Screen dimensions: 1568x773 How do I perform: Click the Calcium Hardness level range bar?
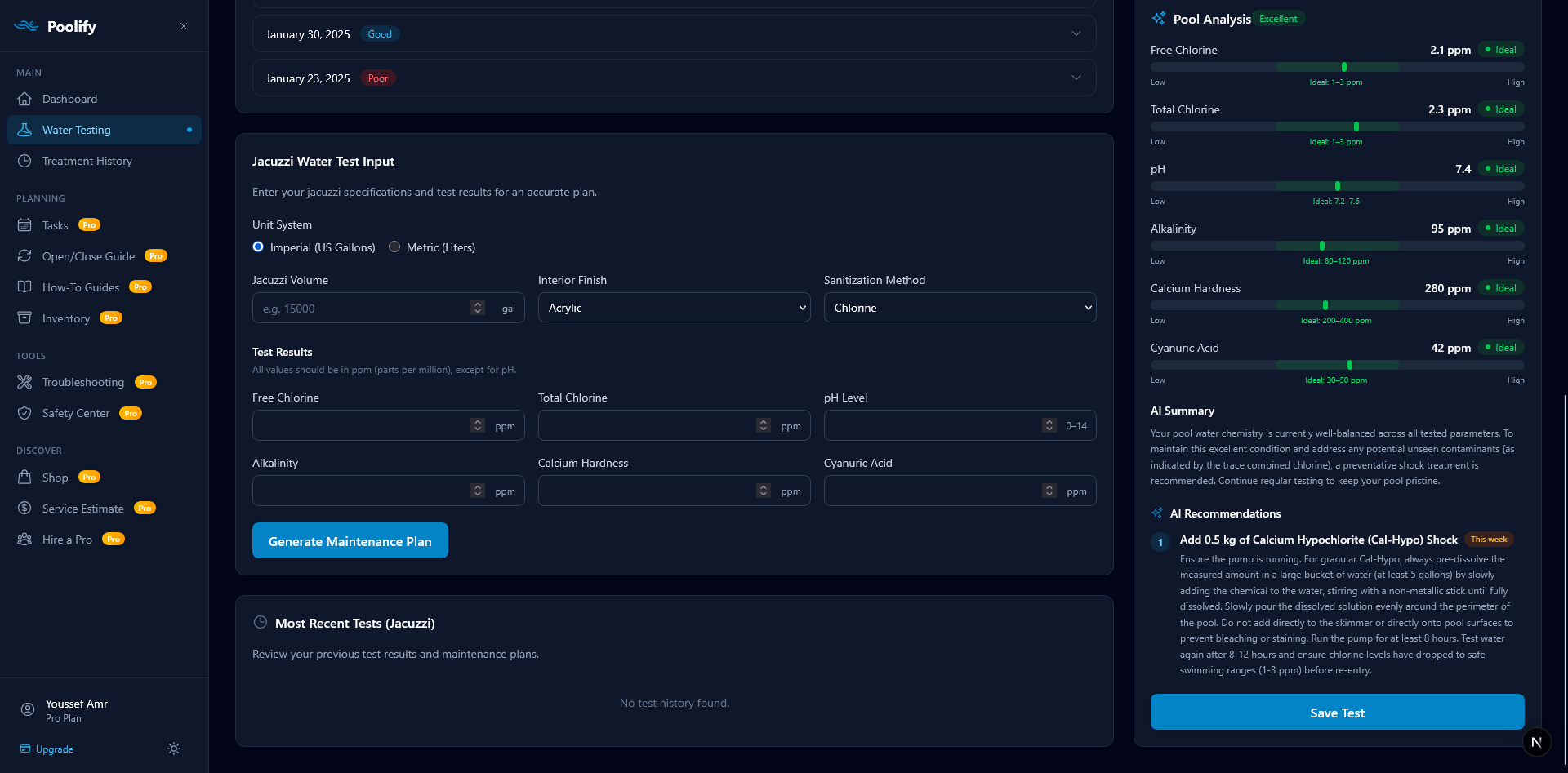1337,305
